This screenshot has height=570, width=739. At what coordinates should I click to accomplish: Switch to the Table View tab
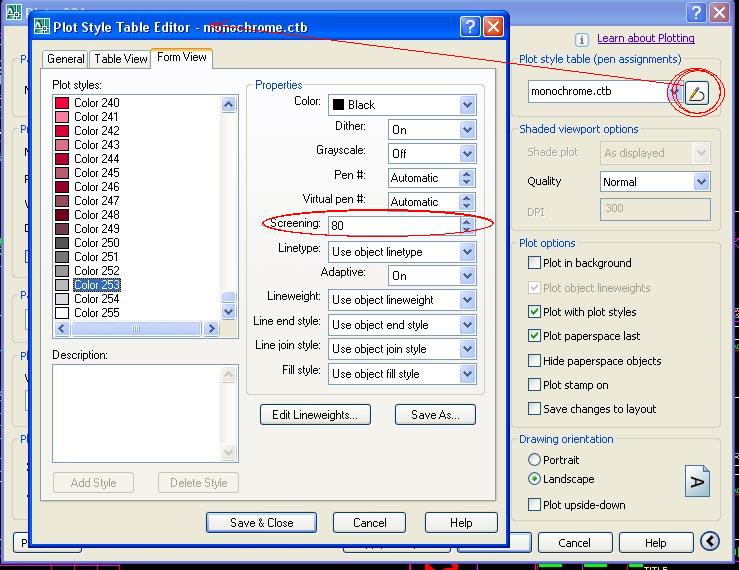(120, 59)
